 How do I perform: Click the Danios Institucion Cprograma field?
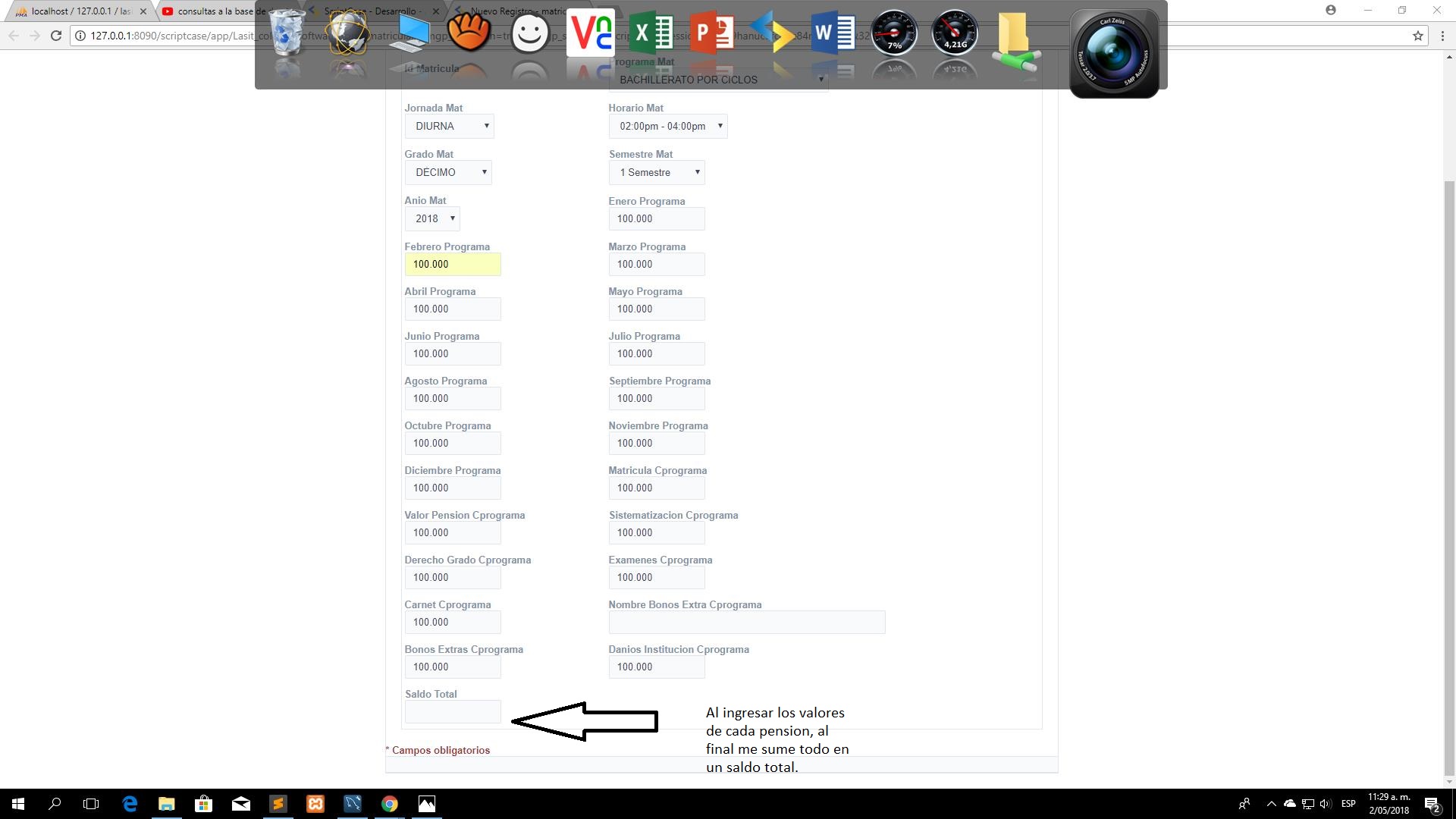[x=657, y=667]
